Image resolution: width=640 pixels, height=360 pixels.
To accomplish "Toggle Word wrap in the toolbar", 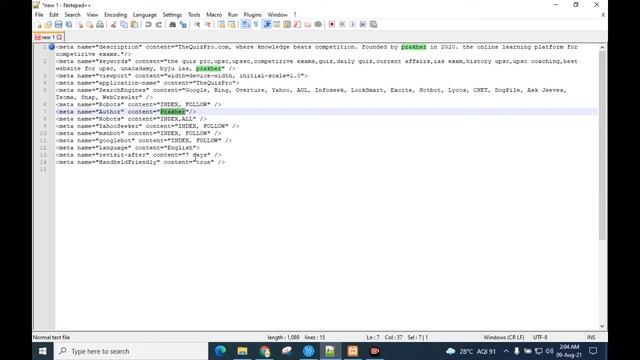I will [x=245, y=24].
